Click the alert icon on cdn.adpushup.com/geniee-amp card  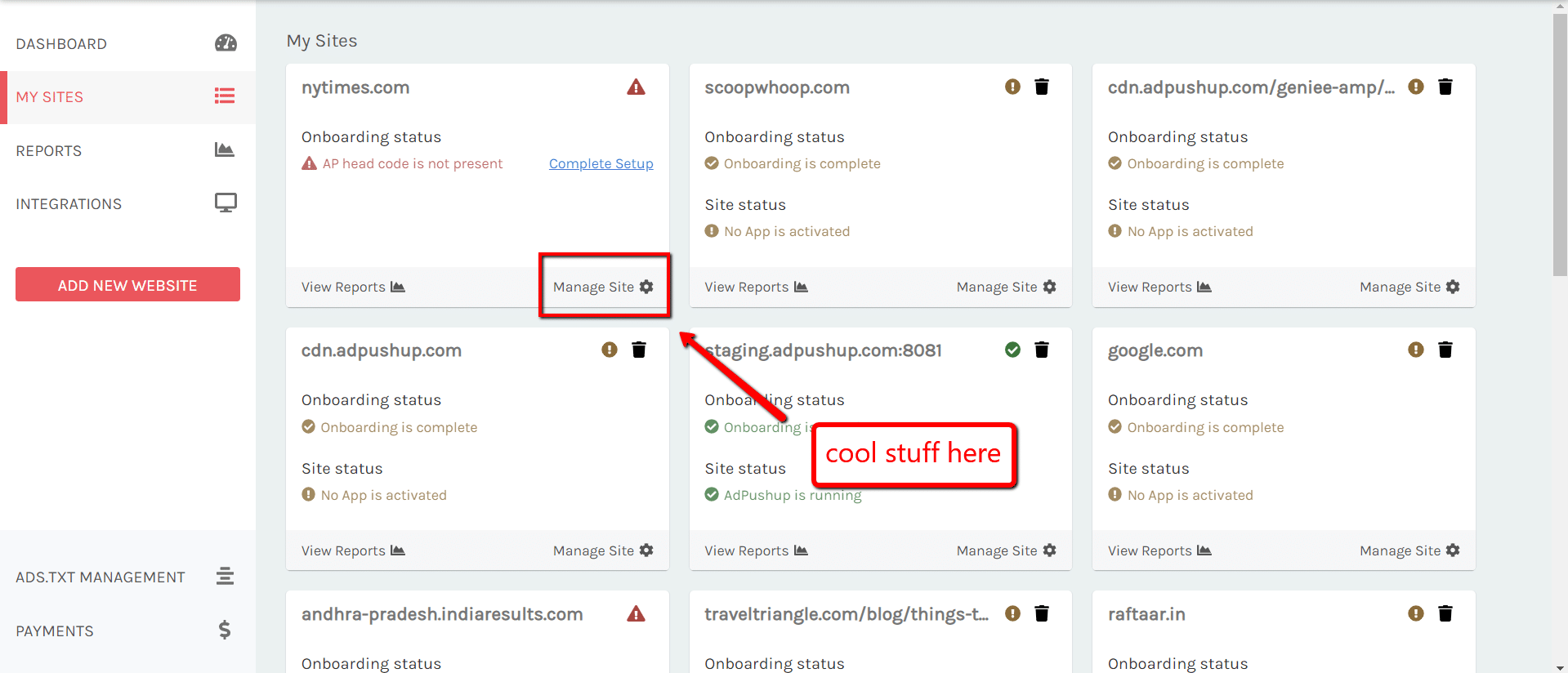pyautogui.click(x=1416, y=87)
